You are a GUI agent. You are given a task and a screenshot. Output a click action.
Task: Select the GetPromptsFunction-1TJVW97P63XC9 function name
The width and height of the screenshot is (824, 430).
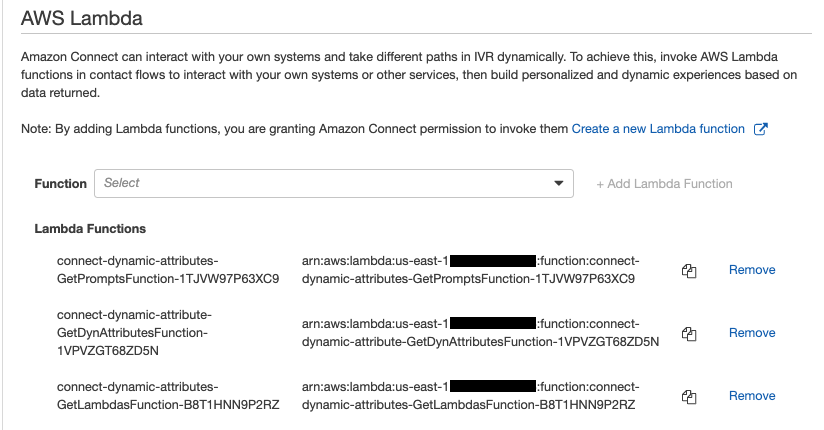168,270
